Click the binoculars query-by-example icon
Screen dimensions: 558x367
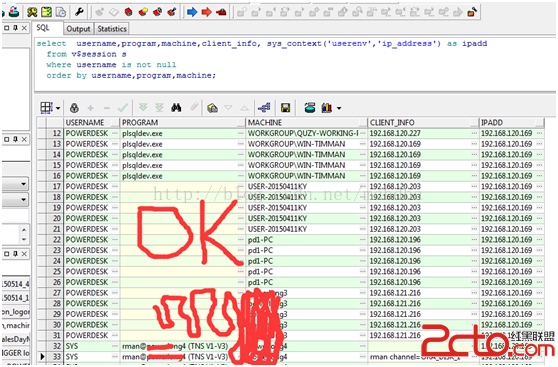pyautogui.click(x=176, y=108)
